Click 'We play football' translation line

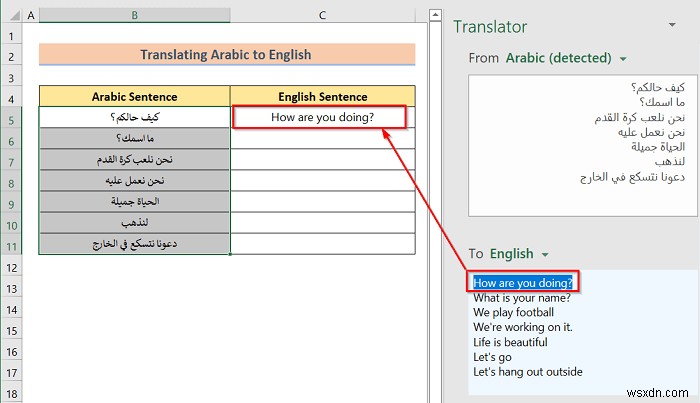513,312
